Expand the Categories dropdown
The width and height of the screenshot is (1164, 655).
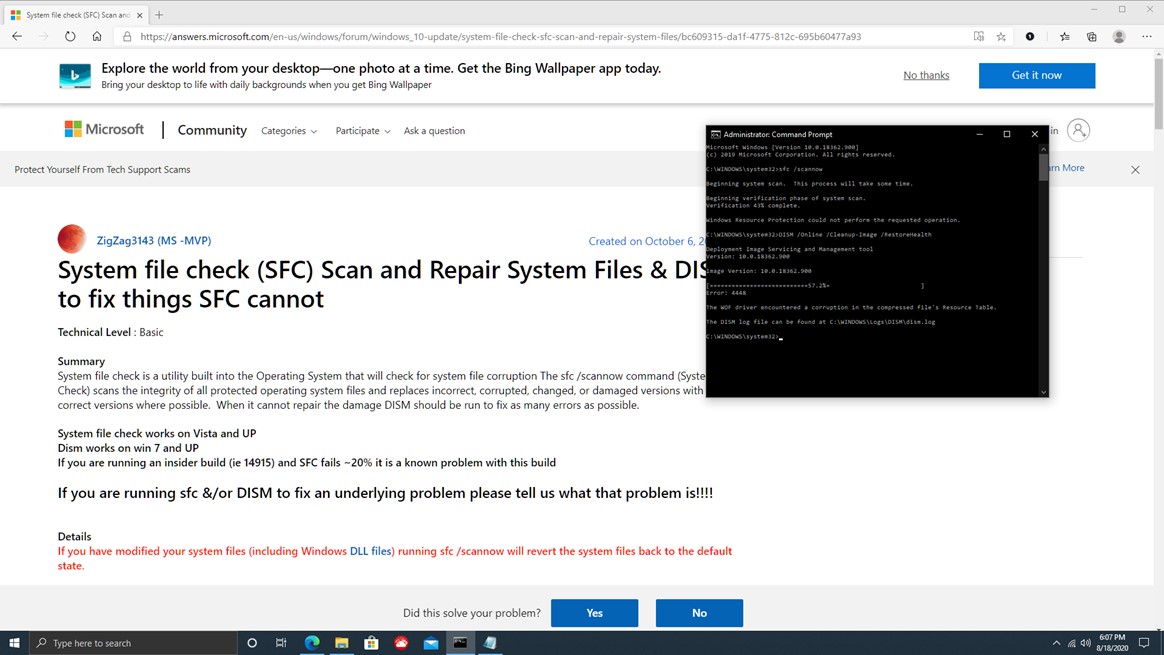pyautogui.click(x=289, y=131)
